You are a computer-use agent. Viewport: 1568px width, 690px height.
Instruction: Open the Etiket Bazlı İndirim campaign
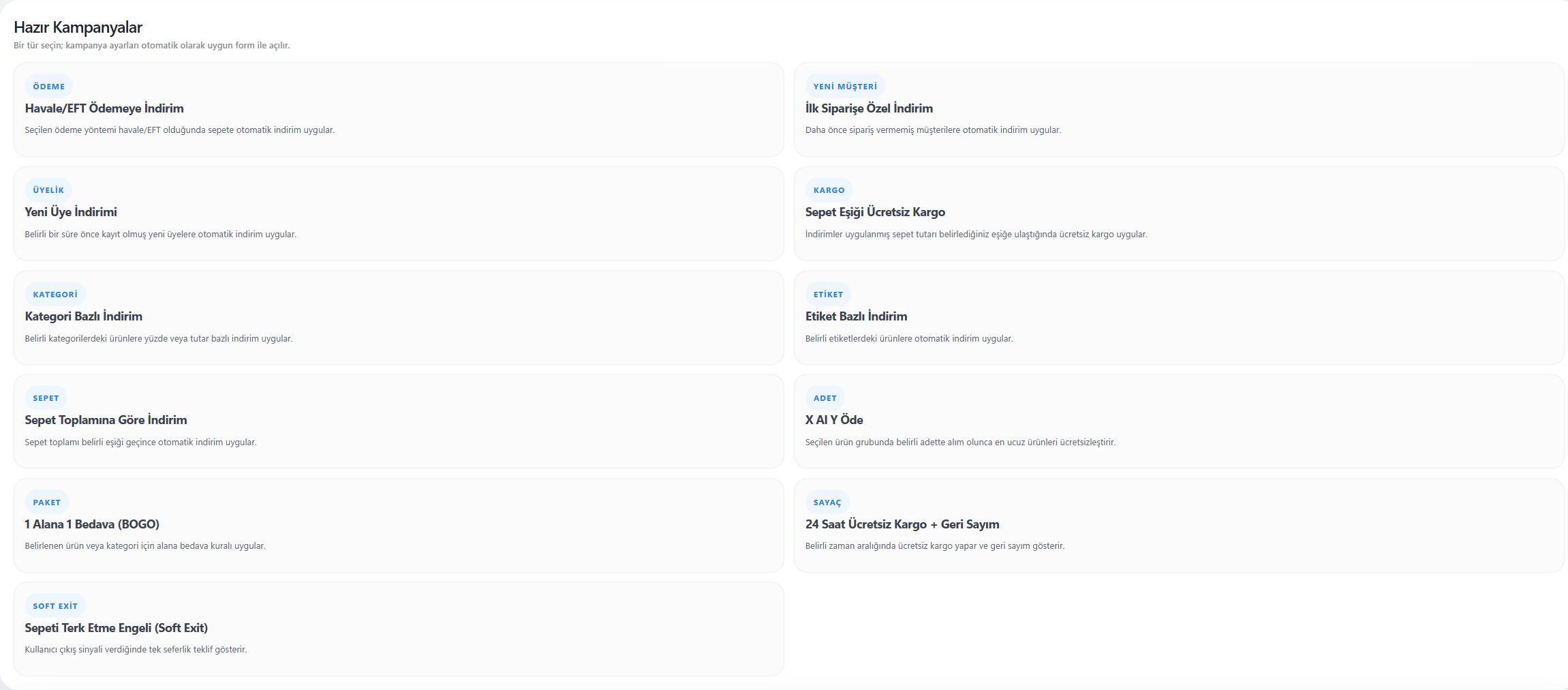pyautogui.click(x=1179, y=318)
